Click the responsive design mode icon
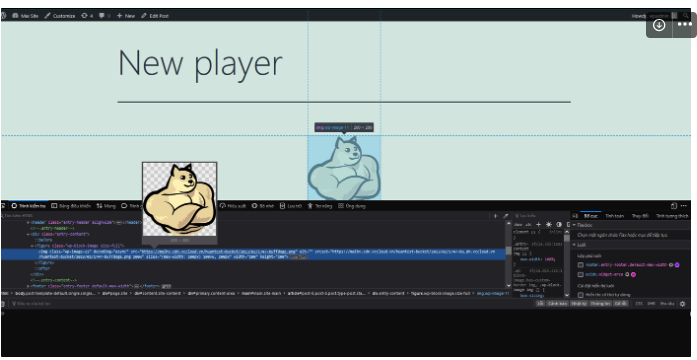Screen dimensions: 697x360 [673, 206]
